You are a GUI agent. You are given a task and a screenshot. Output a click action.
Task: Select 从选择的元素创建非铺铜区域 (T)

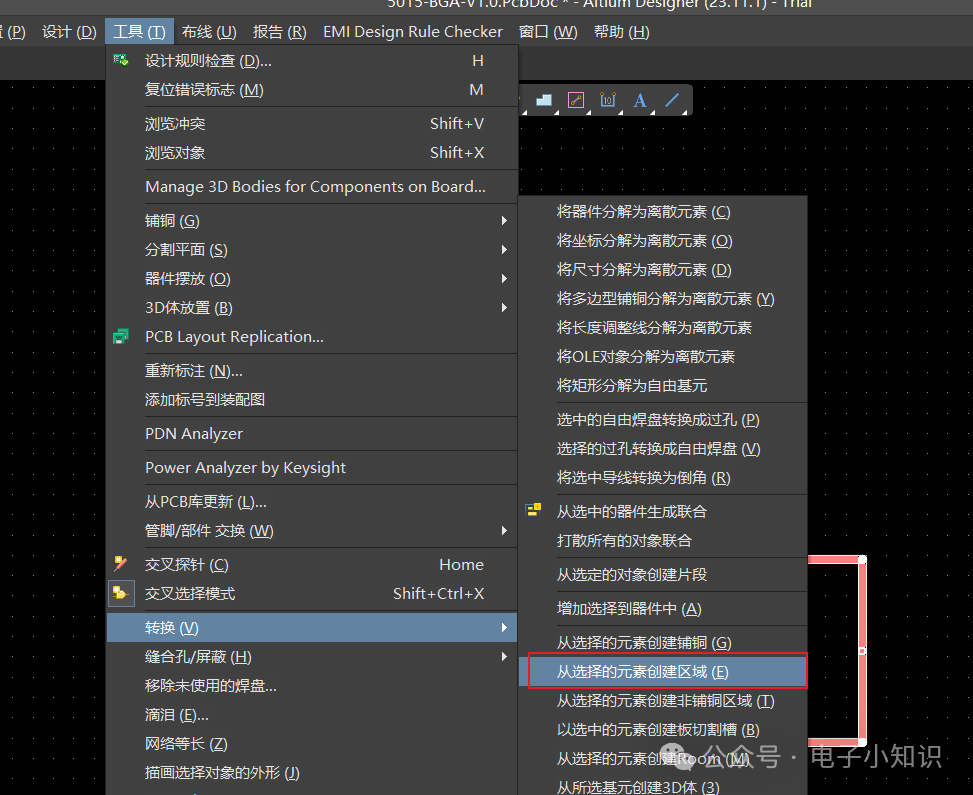(x=663, y=701)
